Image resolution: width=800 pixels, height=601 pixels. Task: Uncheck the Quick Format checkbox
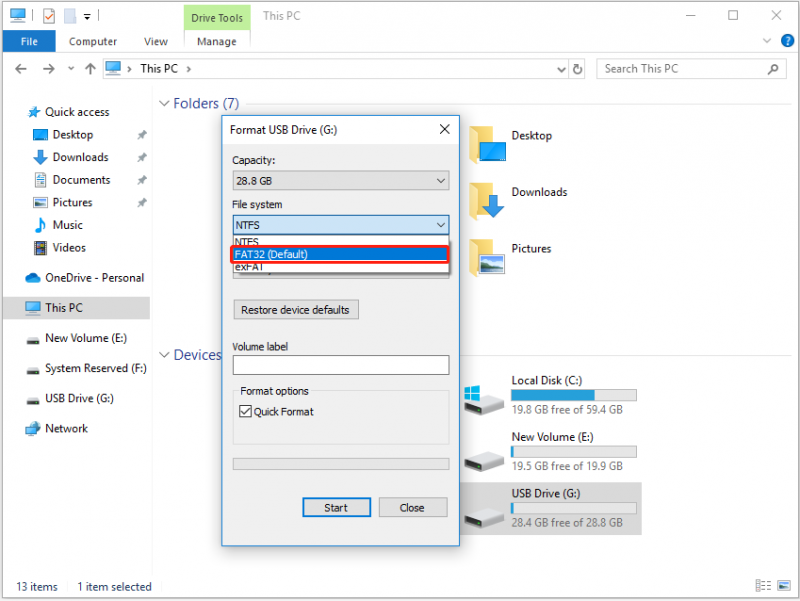click(245, 411)
